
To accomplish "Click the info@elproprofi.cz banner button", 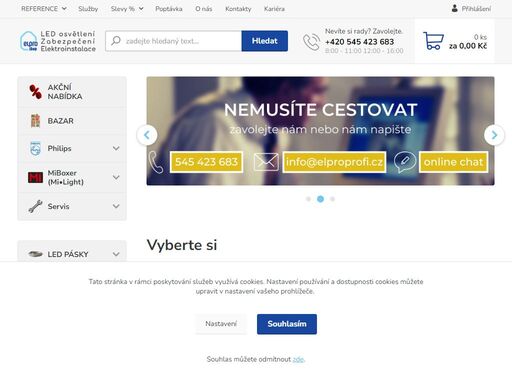I will [x=334, y=162].
